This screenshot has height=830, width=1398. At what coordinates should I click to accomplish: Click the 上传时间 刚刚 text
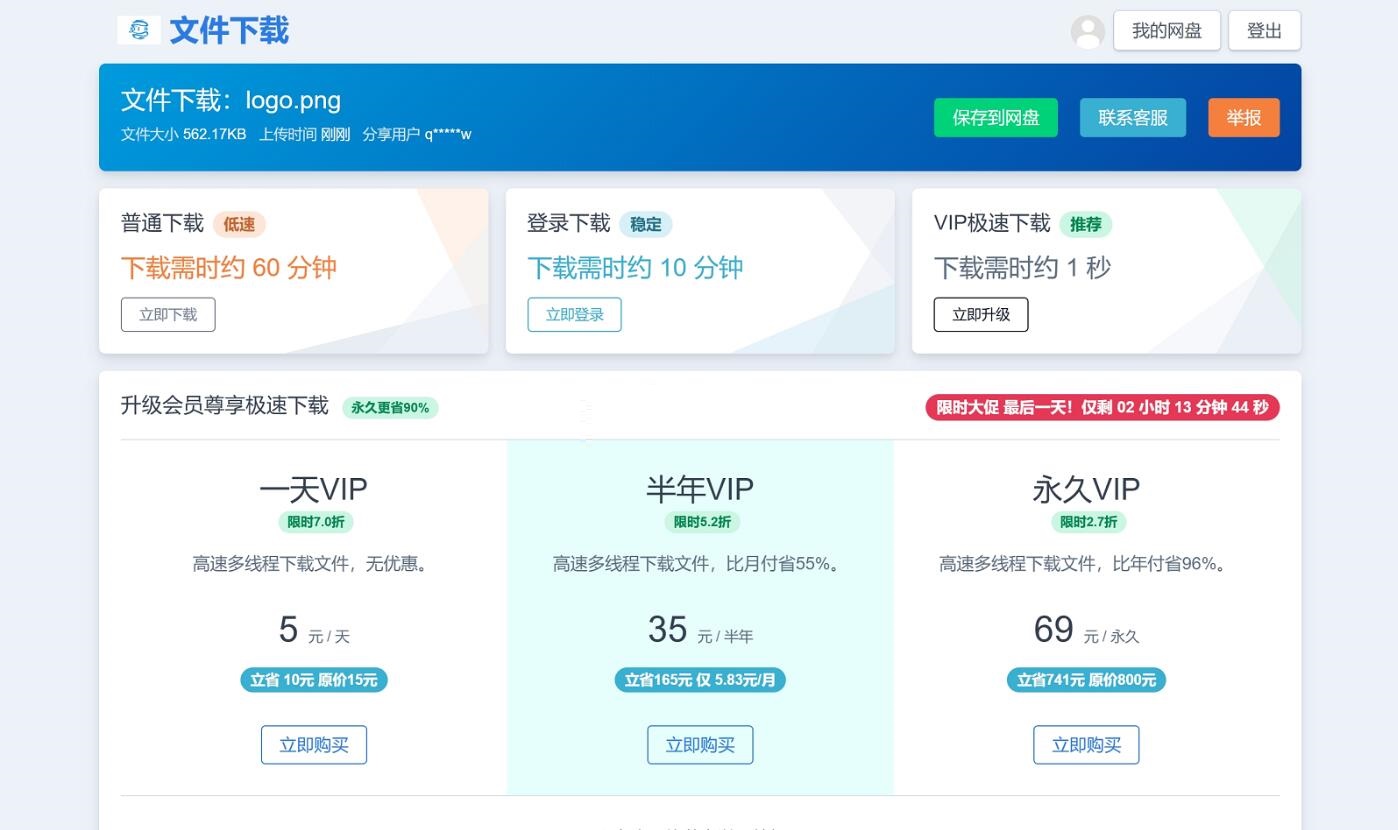[x=305, y=134]
